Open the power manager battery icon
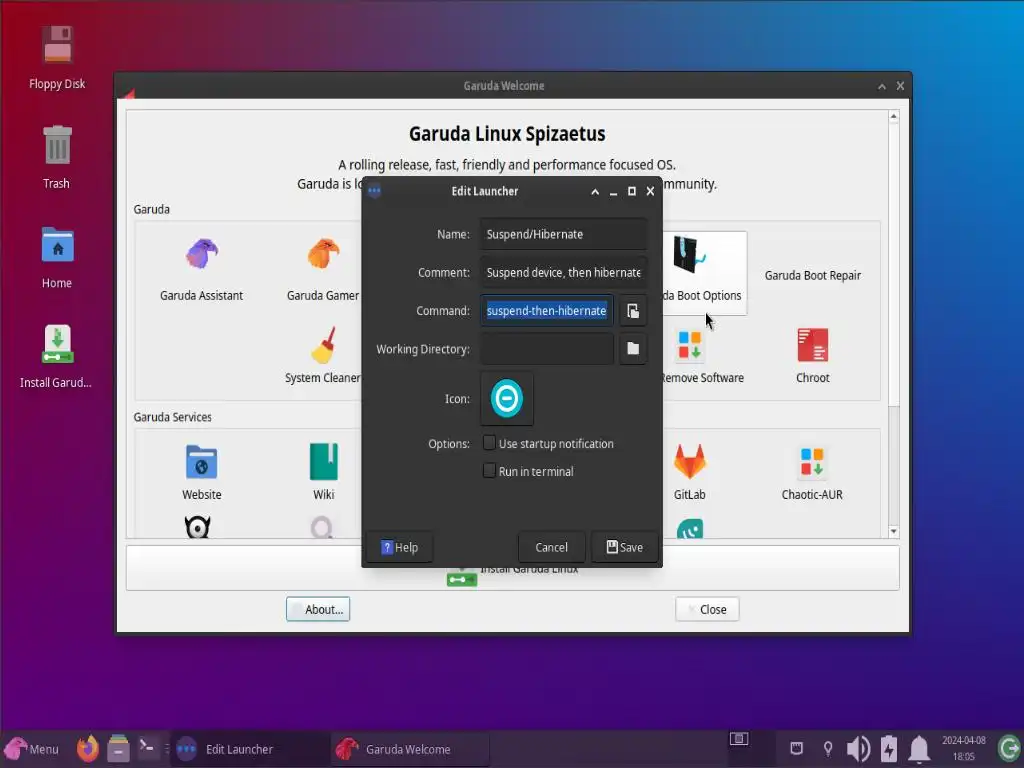Viewport: 1024px width, 768px height. tap(889, 748)
